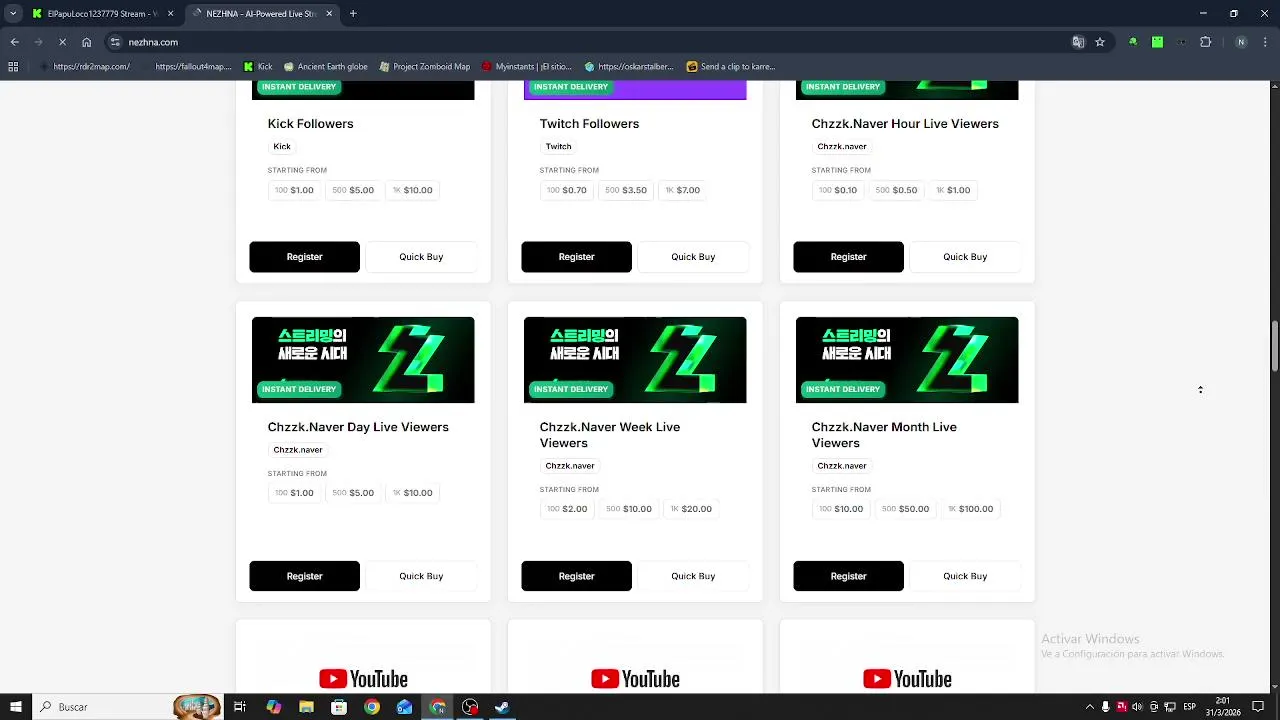Viewport: 1280px width, 720px height.
Task: View site information icon beside nezhna.com
Action: 115,42
